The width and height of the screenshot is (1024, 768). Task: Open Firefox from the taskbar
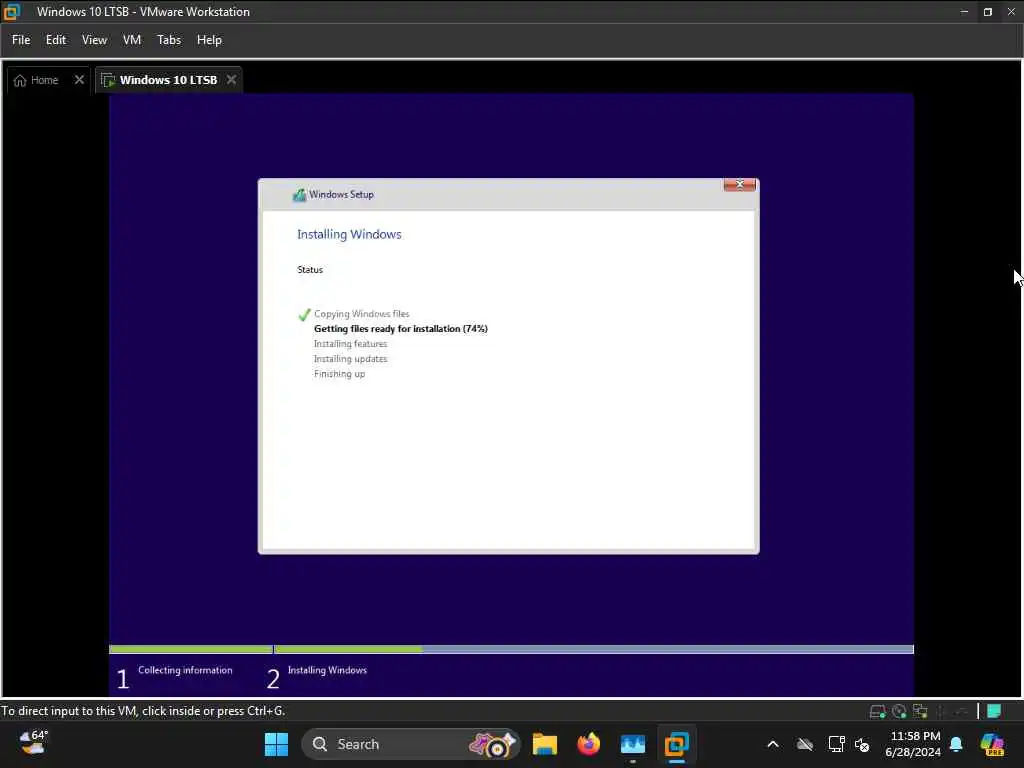(x=588, y=744)
